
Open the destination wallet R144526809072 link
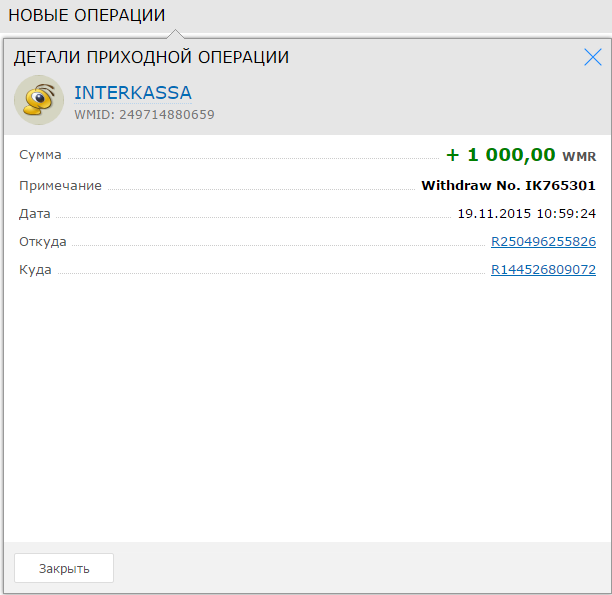tap(543, 270)
